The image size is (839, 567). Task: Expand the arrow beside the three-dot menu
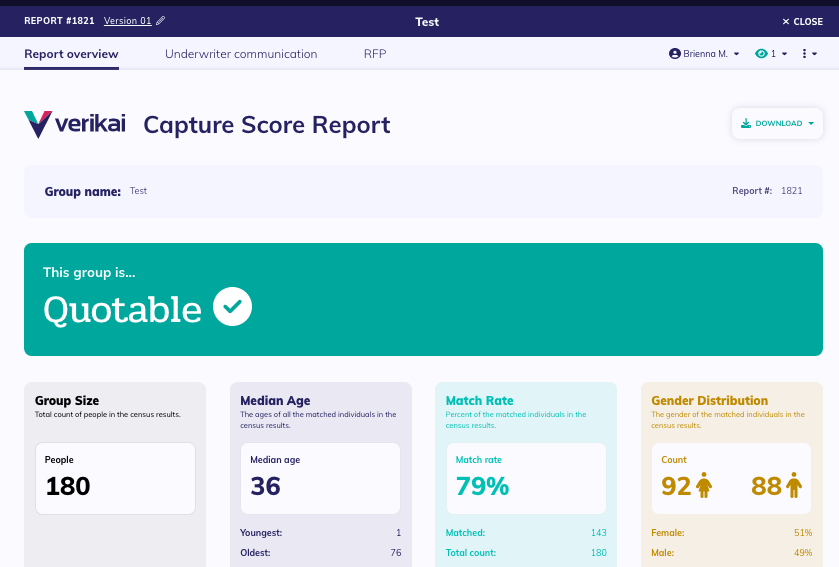(814, 54)
